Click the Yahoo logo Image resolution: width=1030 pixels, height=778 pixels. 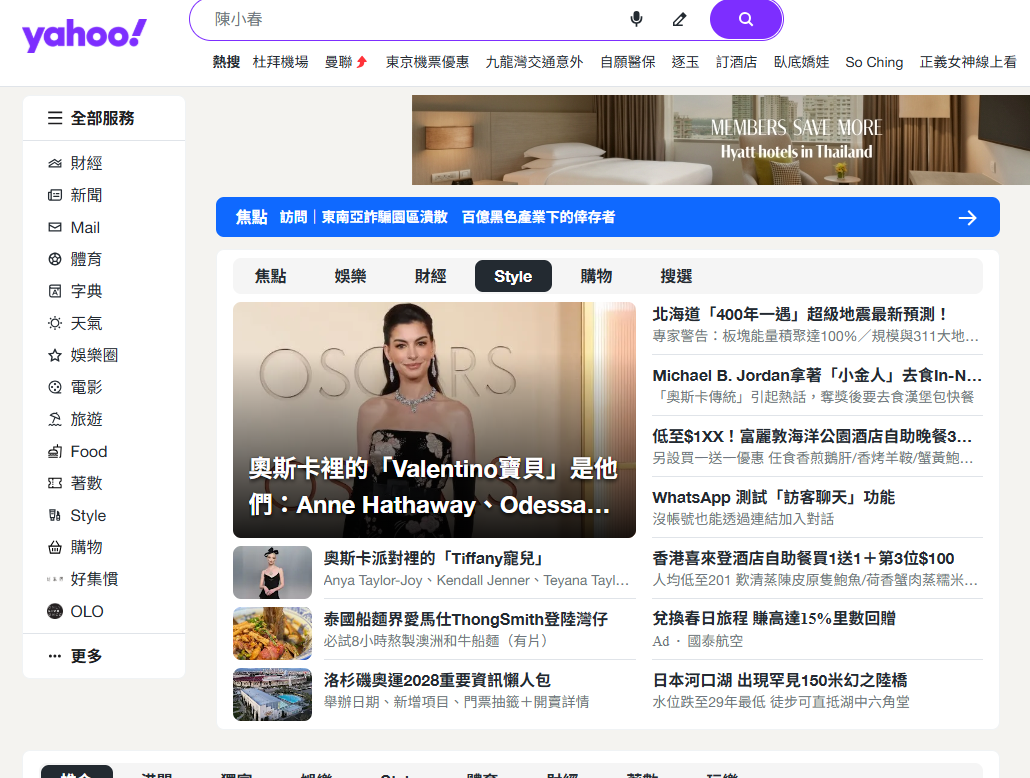tap(84, 35)
